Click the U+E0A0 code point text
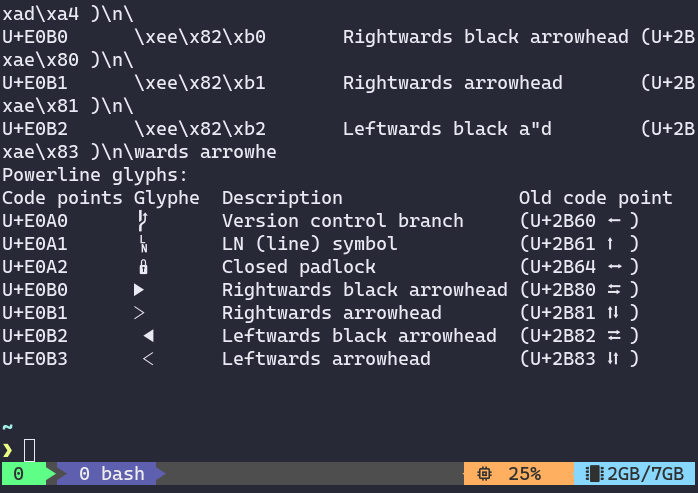 tap(35, 221)
